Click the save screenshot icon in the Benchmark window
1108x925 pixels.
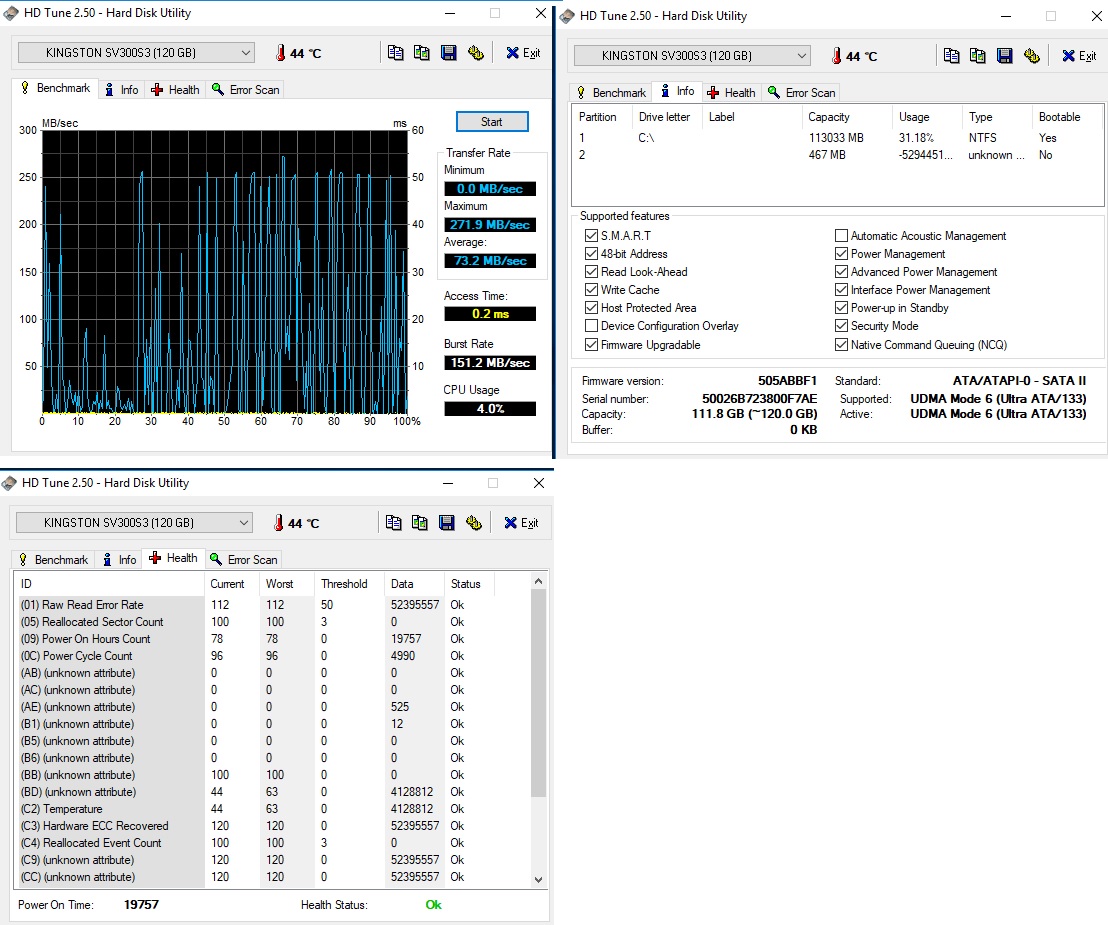(x=448, y=53)
